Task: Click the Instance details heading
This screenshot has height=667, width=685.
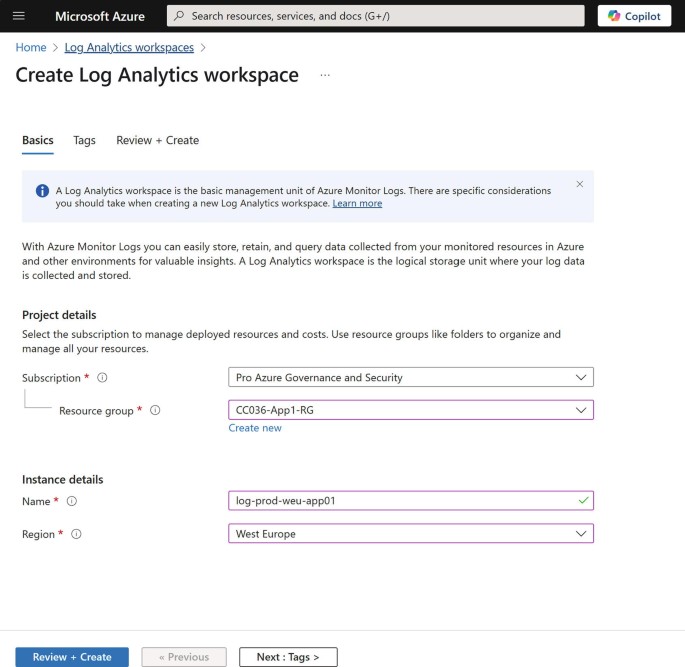Action: coord(62,480)
